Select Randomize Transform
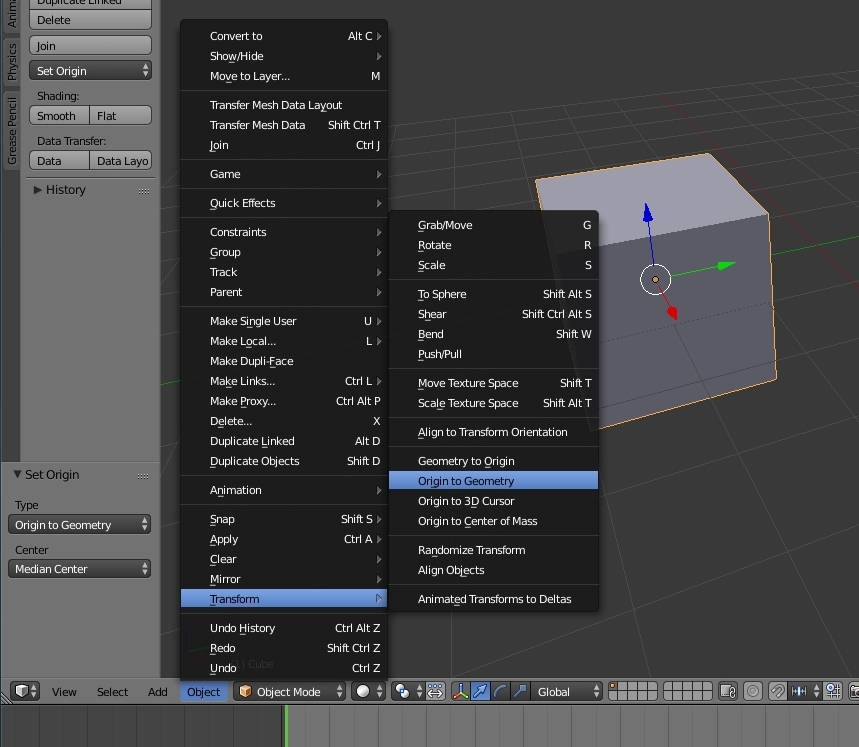This screenshot has height=747, width=859. (x=493, y=550)
